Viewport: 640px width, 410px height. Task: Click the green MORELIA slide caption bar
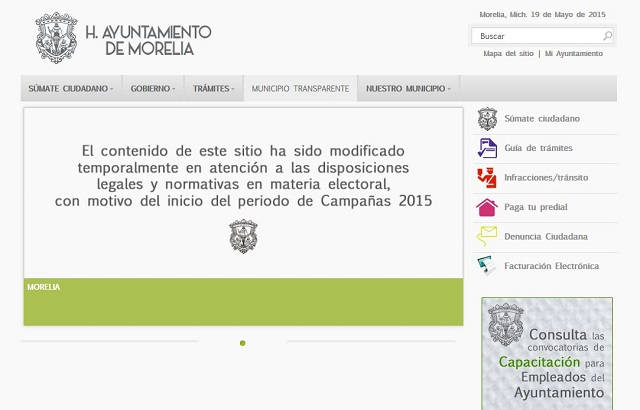point(243,301)
